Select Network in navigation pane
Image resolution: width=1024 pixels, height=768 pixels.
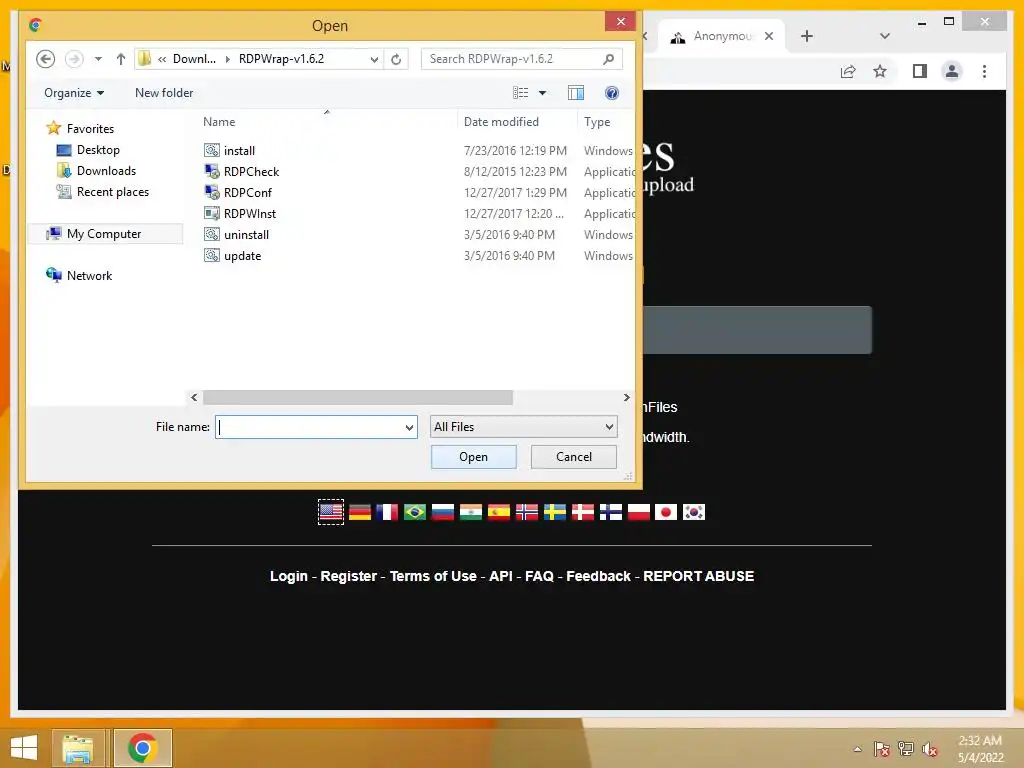[89, 276]
